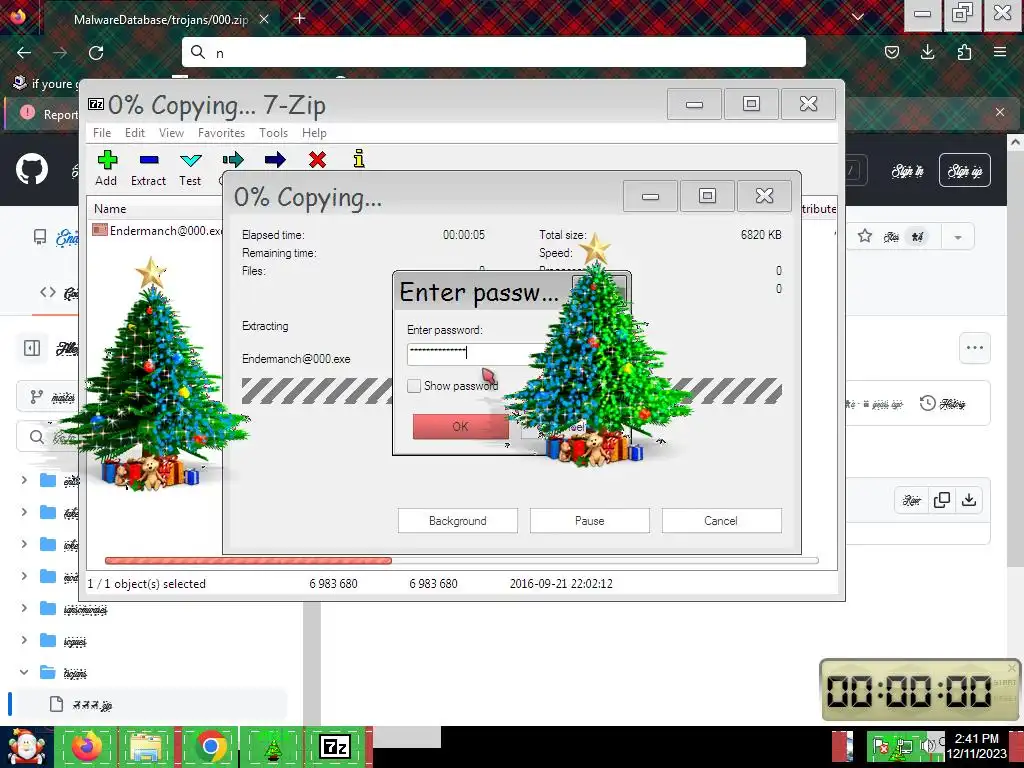Copy raw file icon on GitHub
The height and width of the screenshot is (768, 1024).
(942, 500)
